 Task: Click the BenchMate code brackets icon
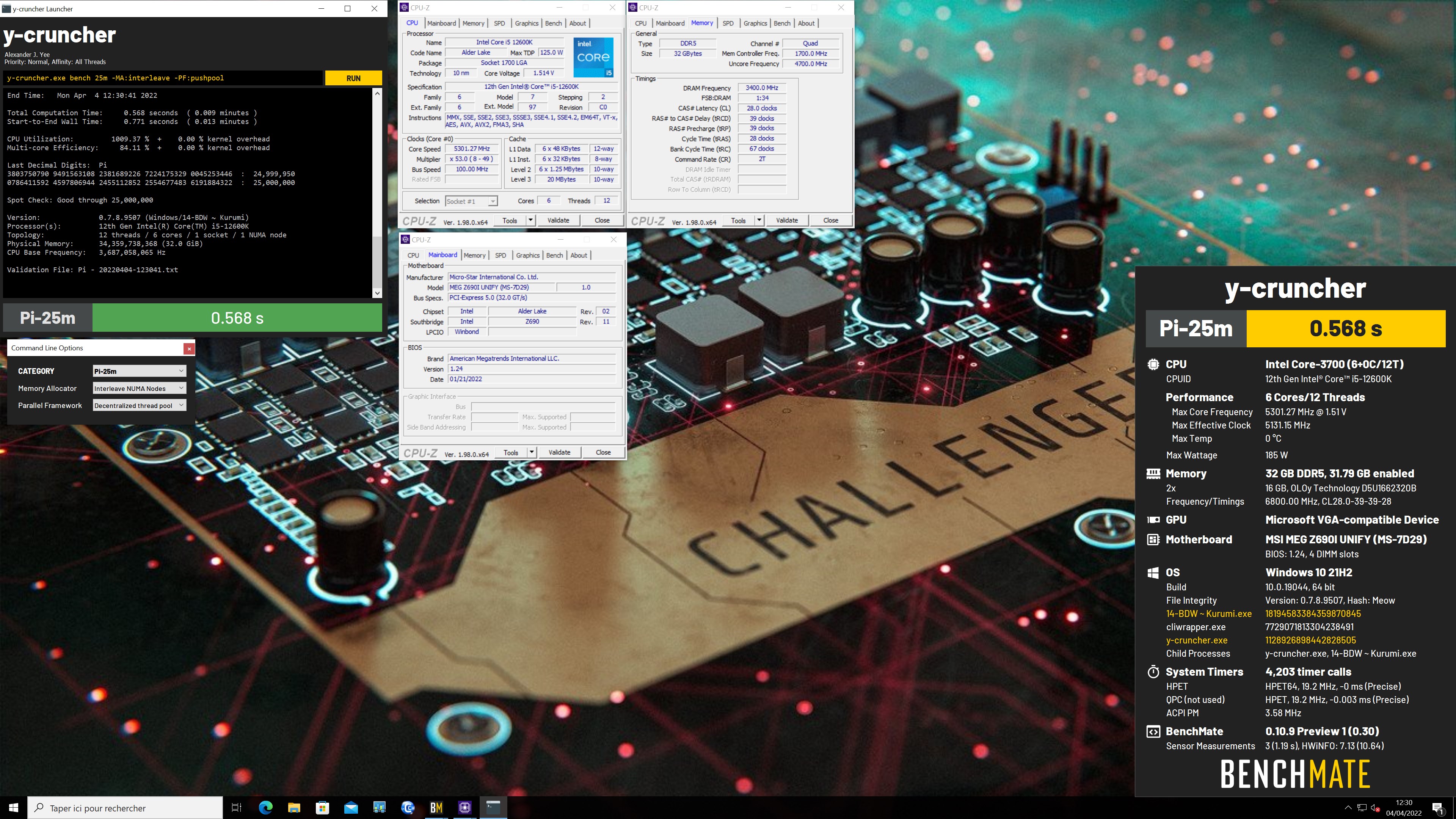[1153, 732]
